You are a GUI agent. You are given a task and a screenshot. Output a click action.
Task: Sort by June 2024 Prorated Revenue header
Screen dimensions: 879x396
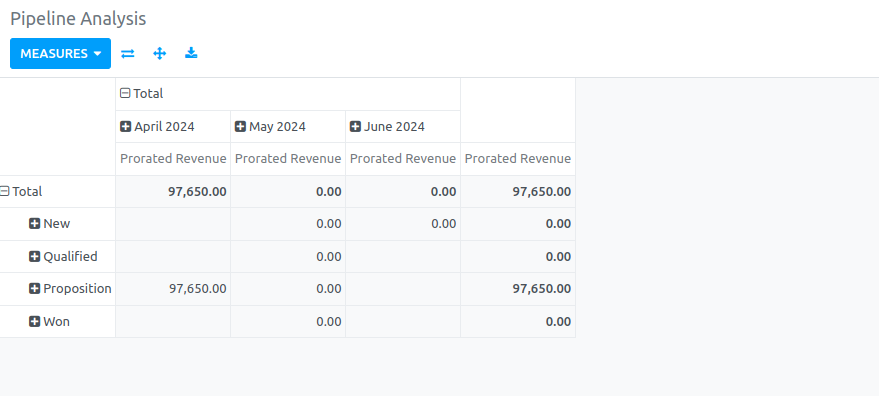(403, 159)
